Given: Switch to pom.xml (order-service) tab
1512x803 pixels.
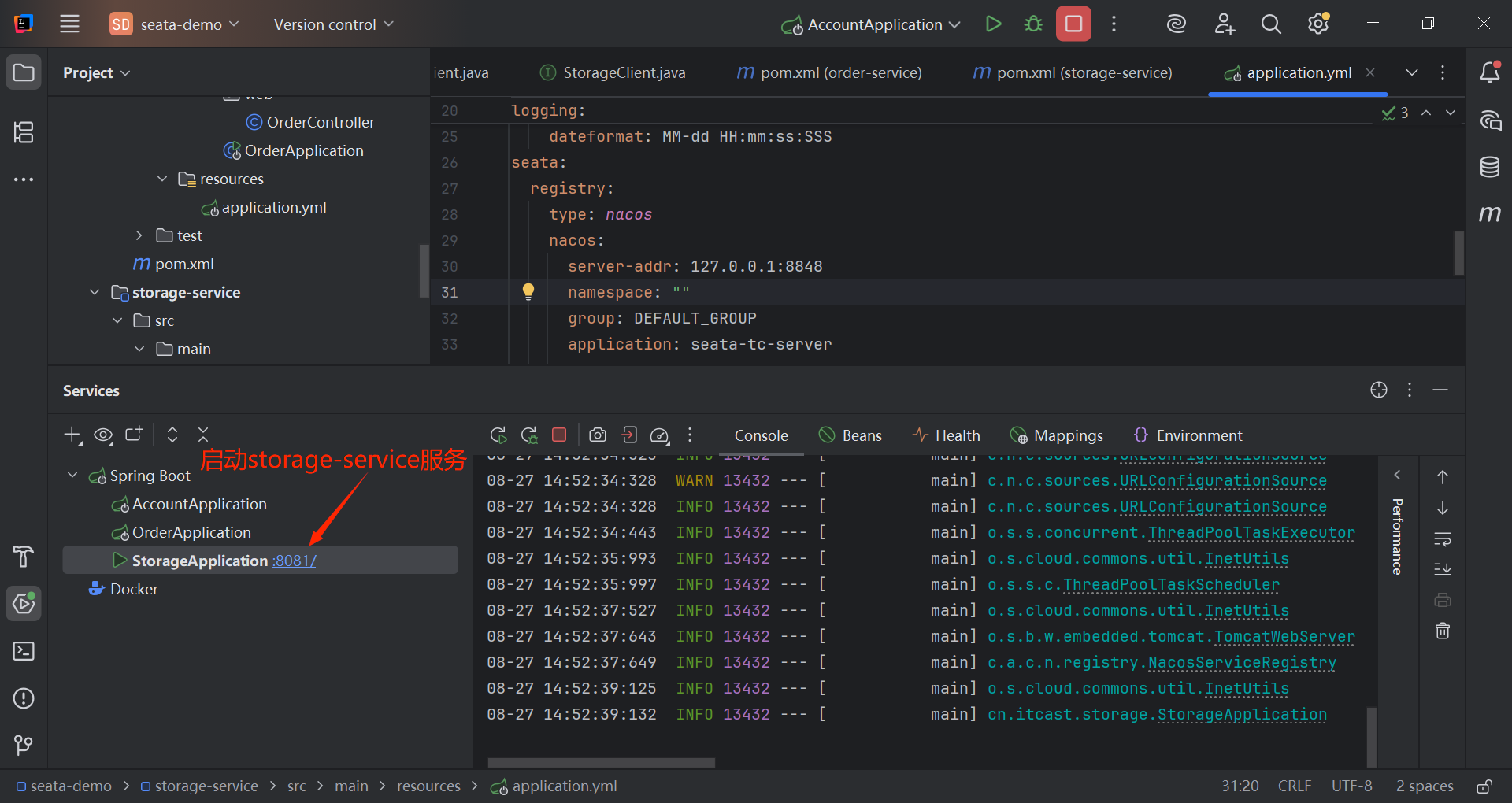Looking at the screenshot, I should [x=829, y=72].
